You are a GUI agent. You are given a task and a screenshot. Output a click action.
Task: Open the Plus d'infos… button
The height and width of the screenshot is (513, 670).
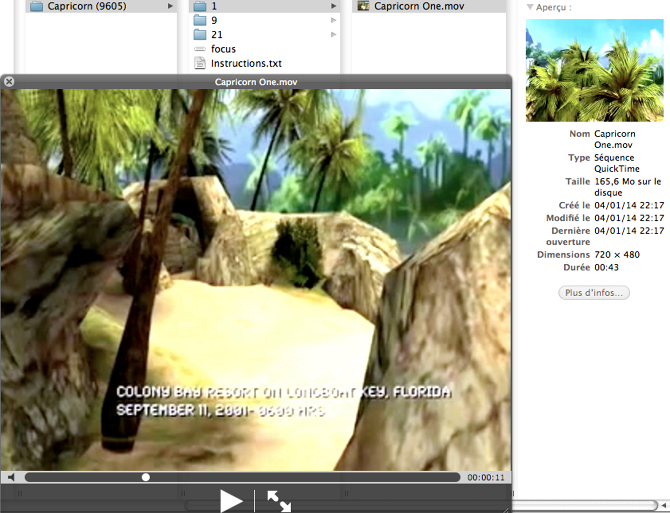594,293
